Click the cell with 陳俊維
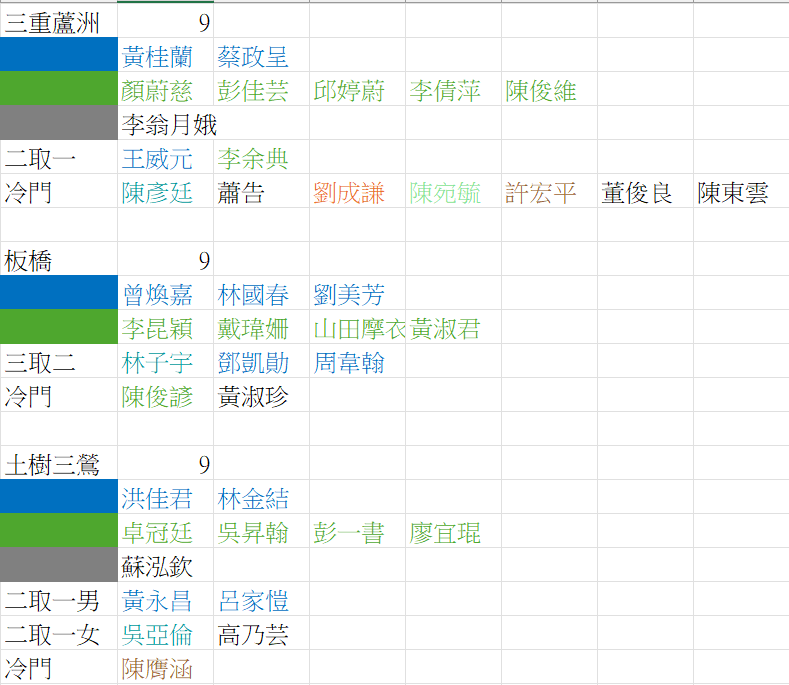 [x=550, y=89]
